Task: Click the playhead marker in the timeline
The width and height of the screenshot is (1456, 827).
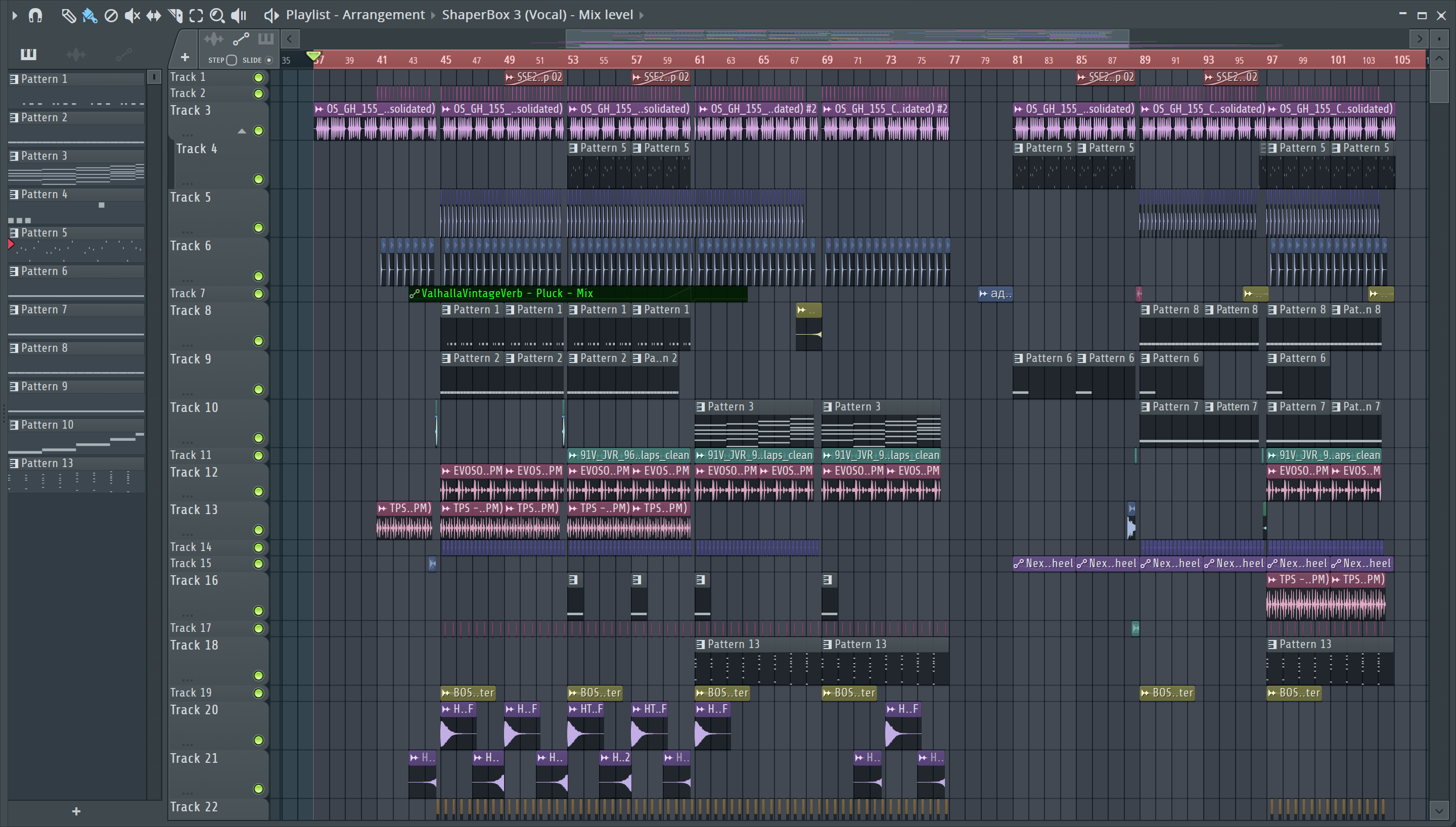Action: click(x=313, y=56)
